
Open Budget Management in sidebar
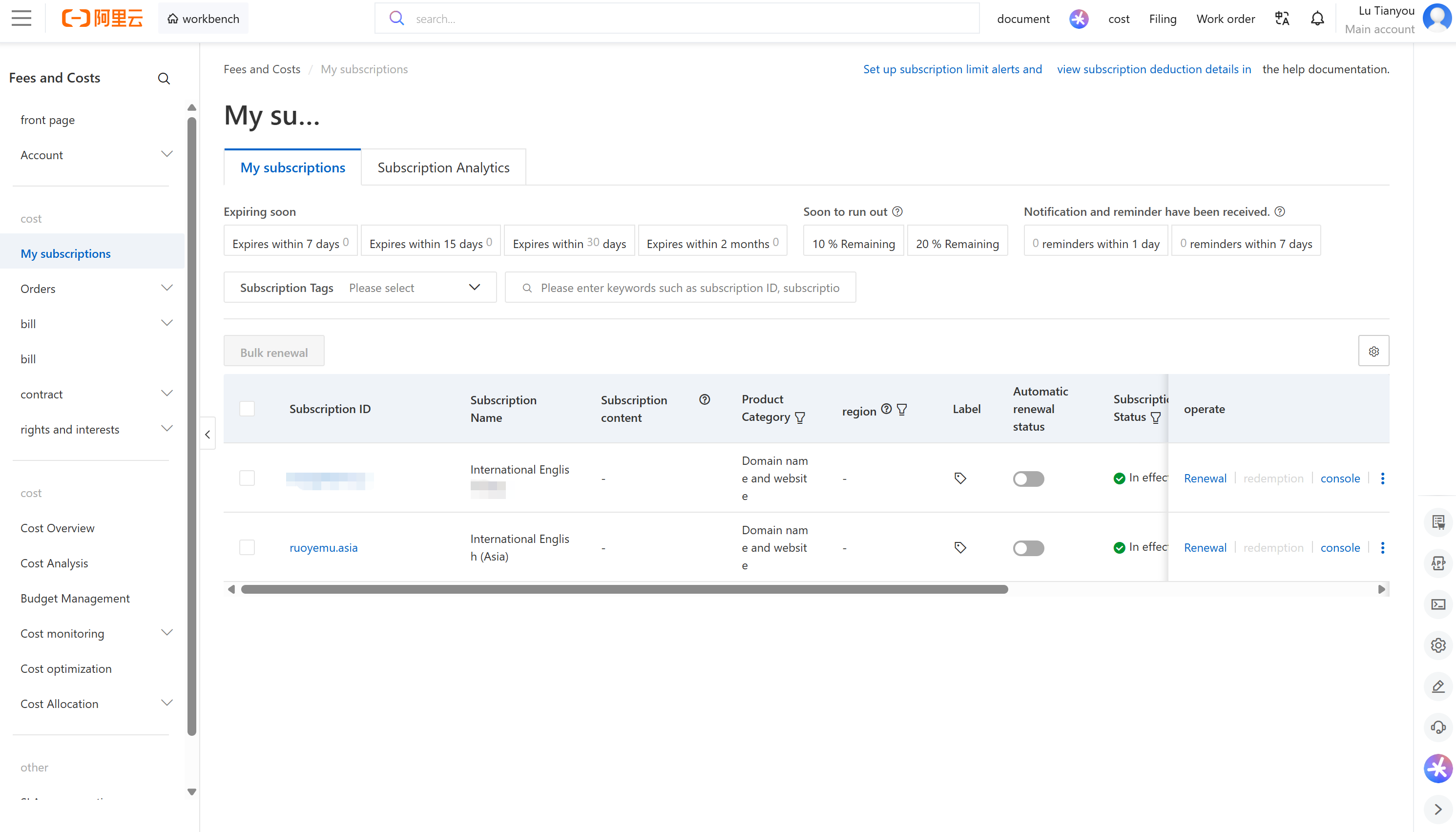(75, 598)
